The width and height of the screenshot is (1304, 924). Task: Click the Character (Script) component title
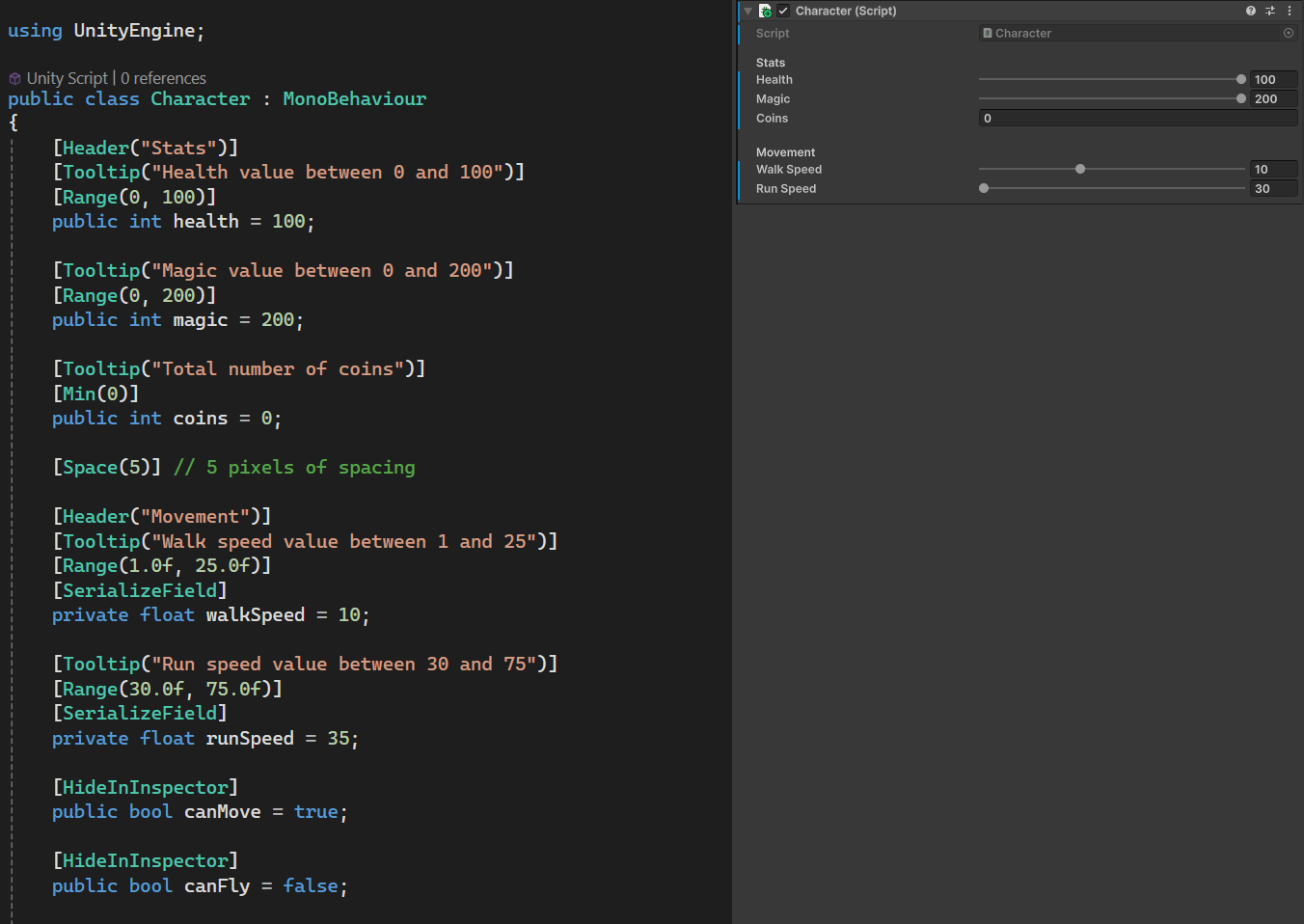pos(846,11)
